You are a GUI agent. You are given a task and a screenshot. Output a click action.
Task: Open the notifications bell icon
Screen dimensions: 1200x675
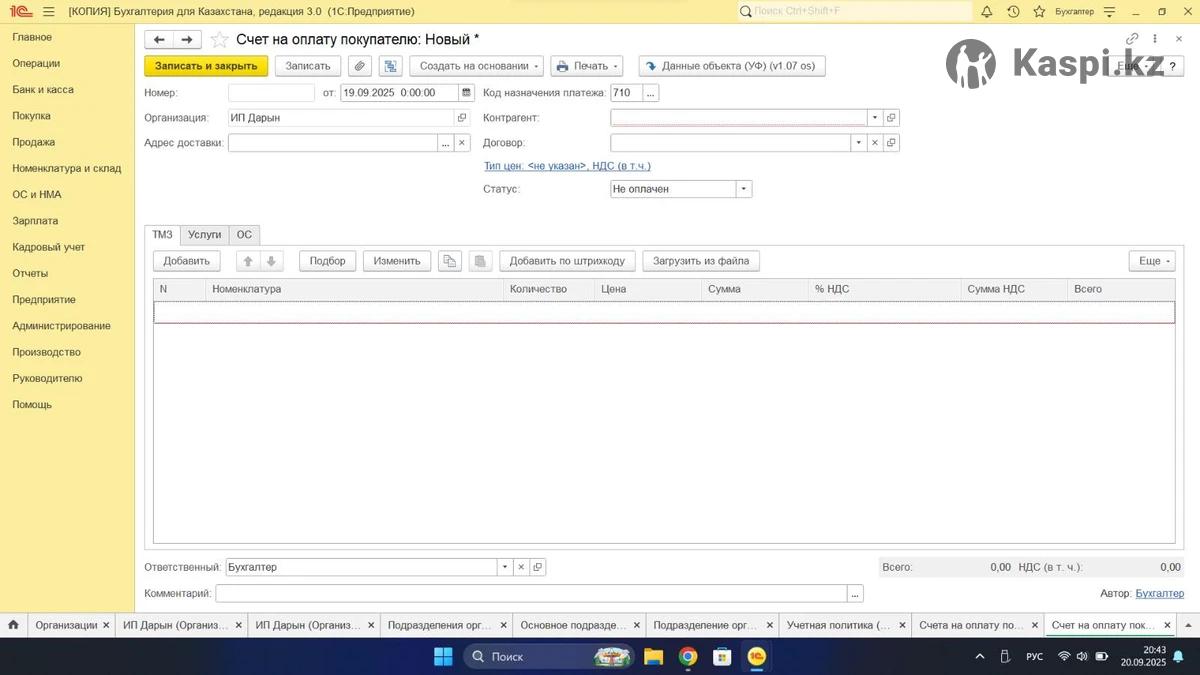click(987, 11)
